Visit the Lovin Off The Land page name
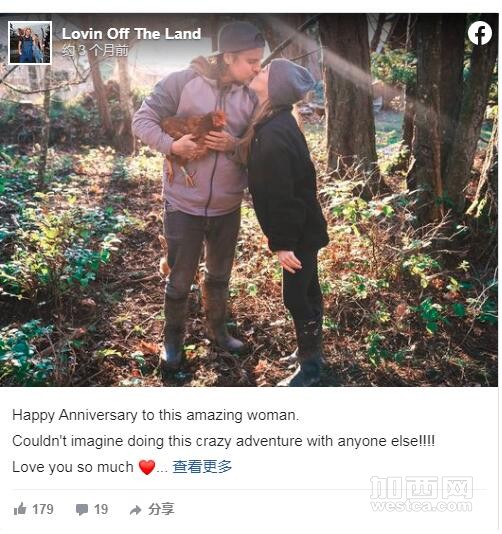 click(131, 34)
